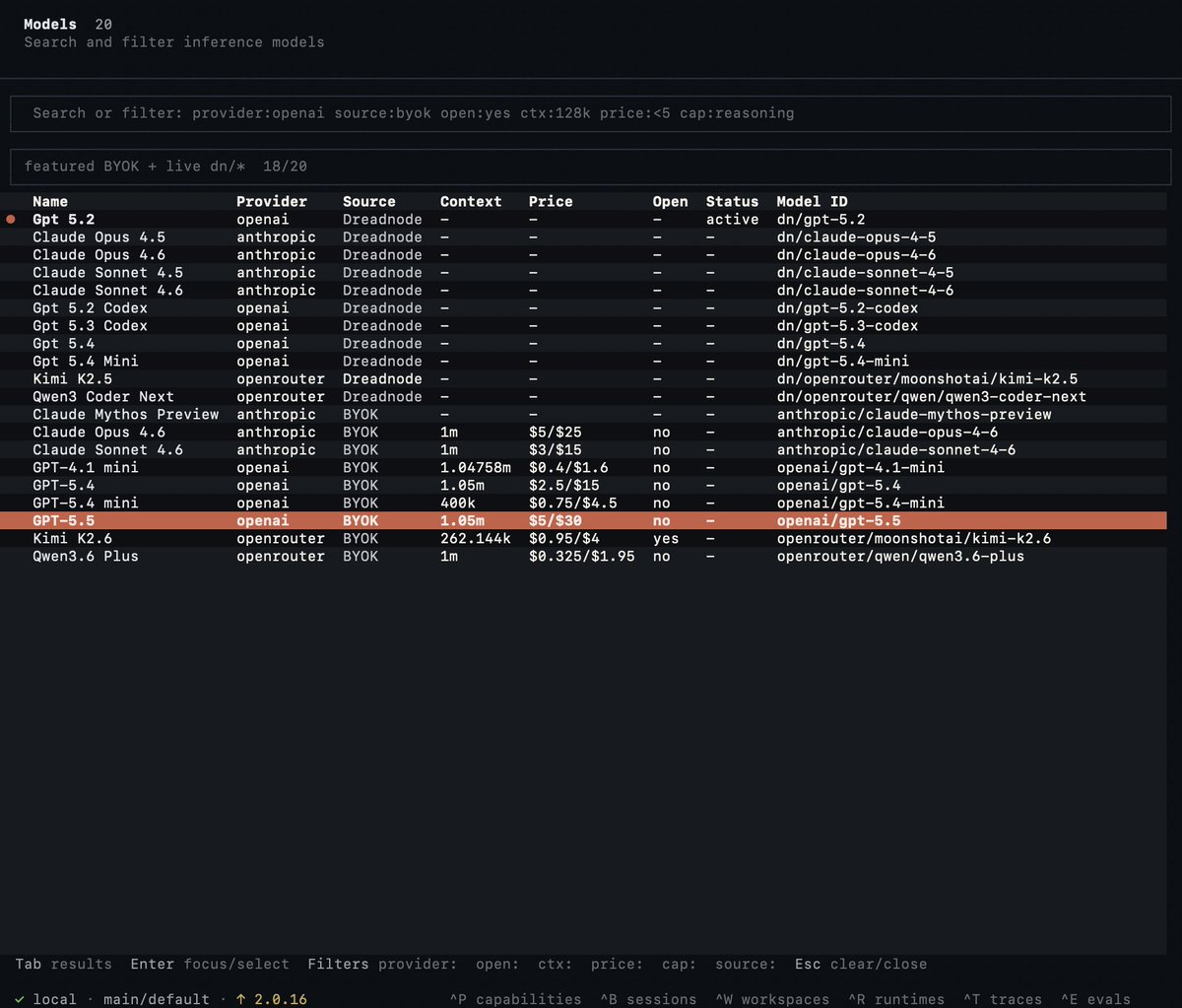Click the Price column header

coord(551,202)
